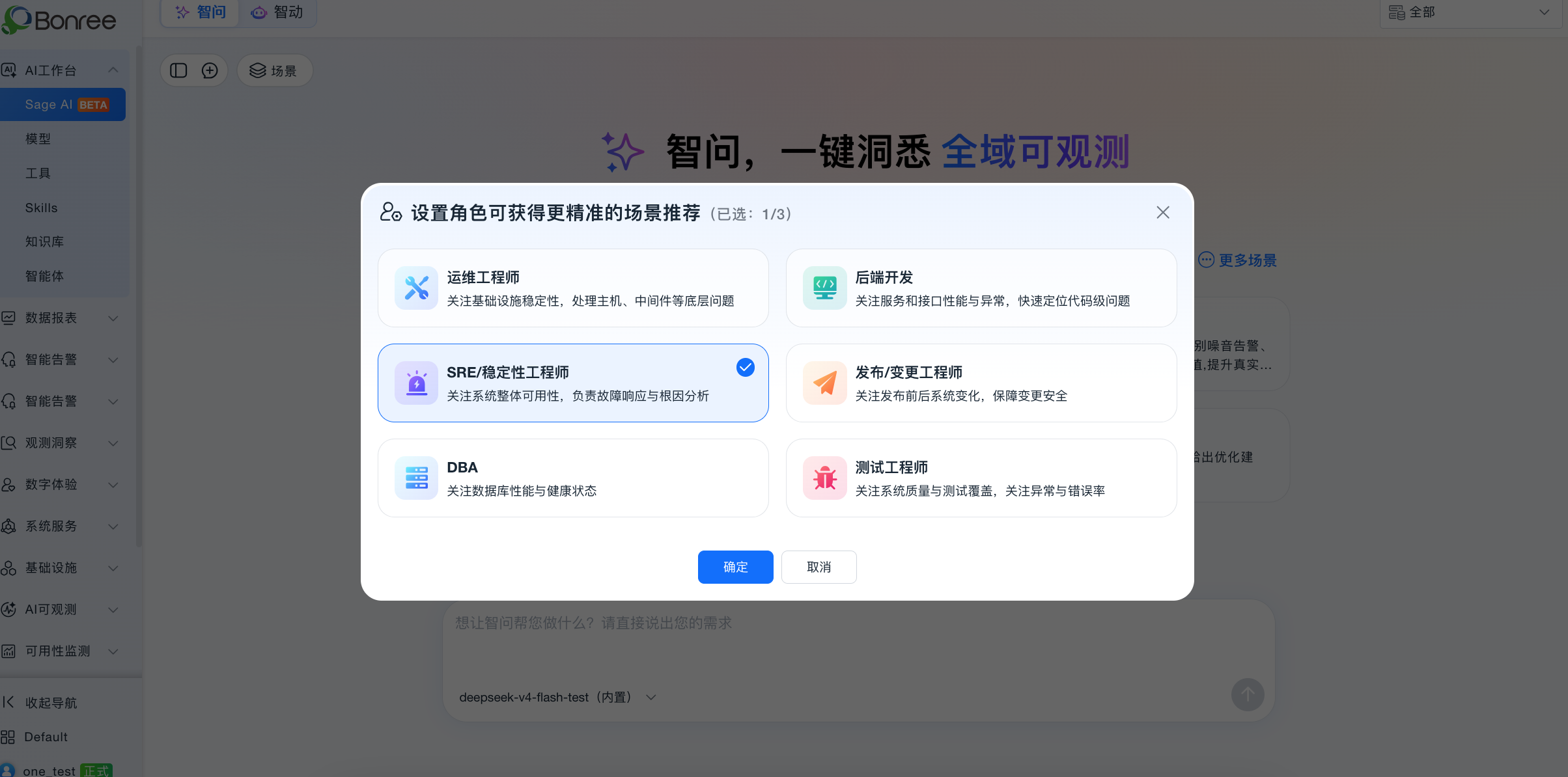Click the 收起导航 collapse icon

click(8, 702)
